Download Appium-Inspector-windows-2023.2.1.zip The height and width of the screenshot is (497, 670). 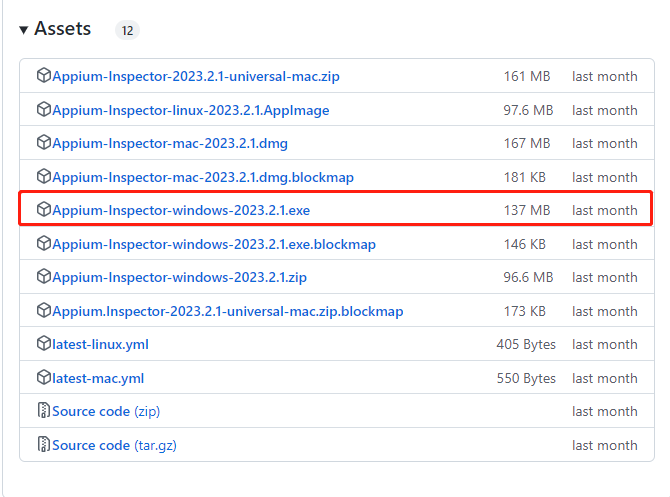click(179, 278)
